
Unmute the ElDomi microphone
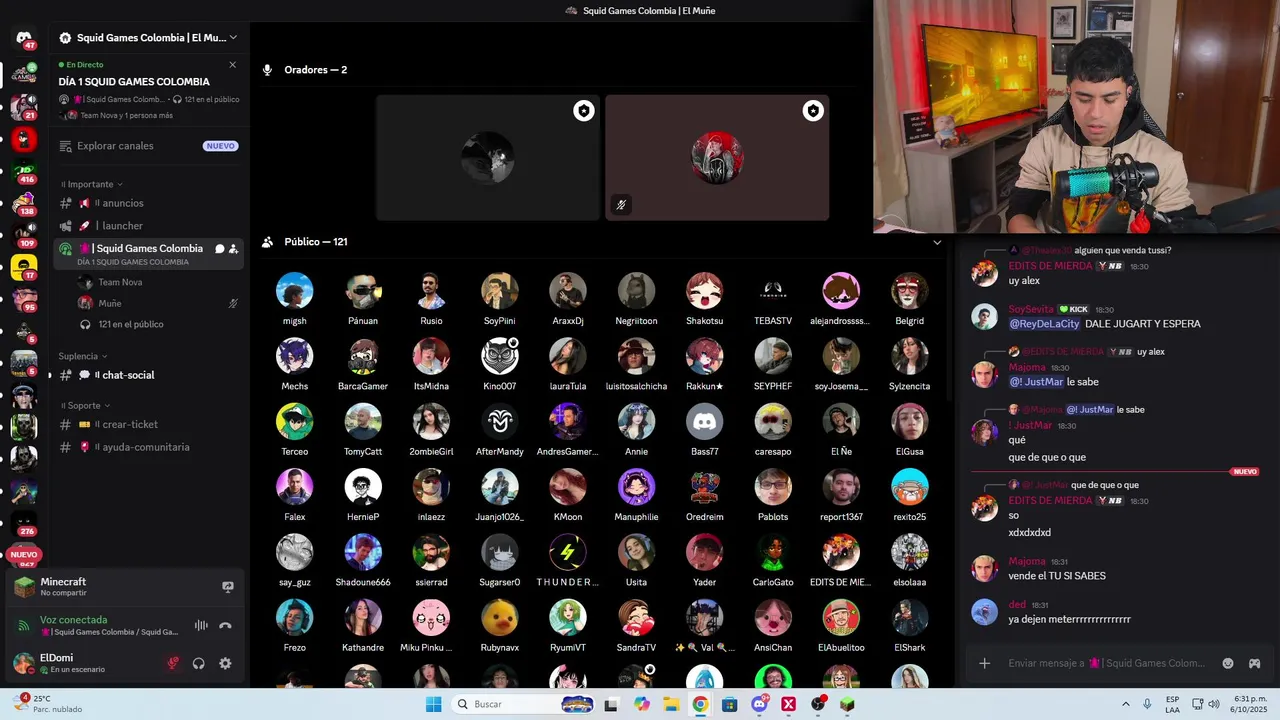coord(173,663)
